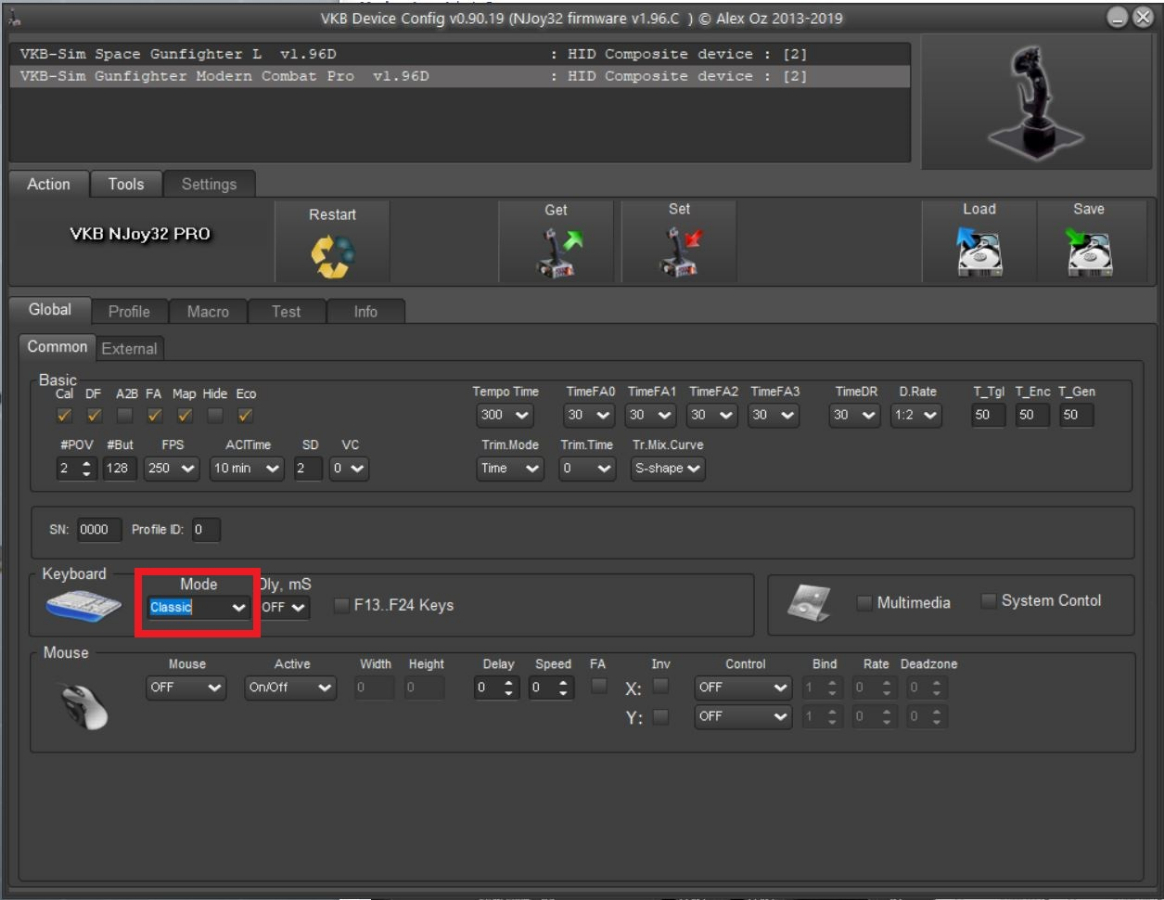Enable the System Contol checkbox

click(989, 601)
